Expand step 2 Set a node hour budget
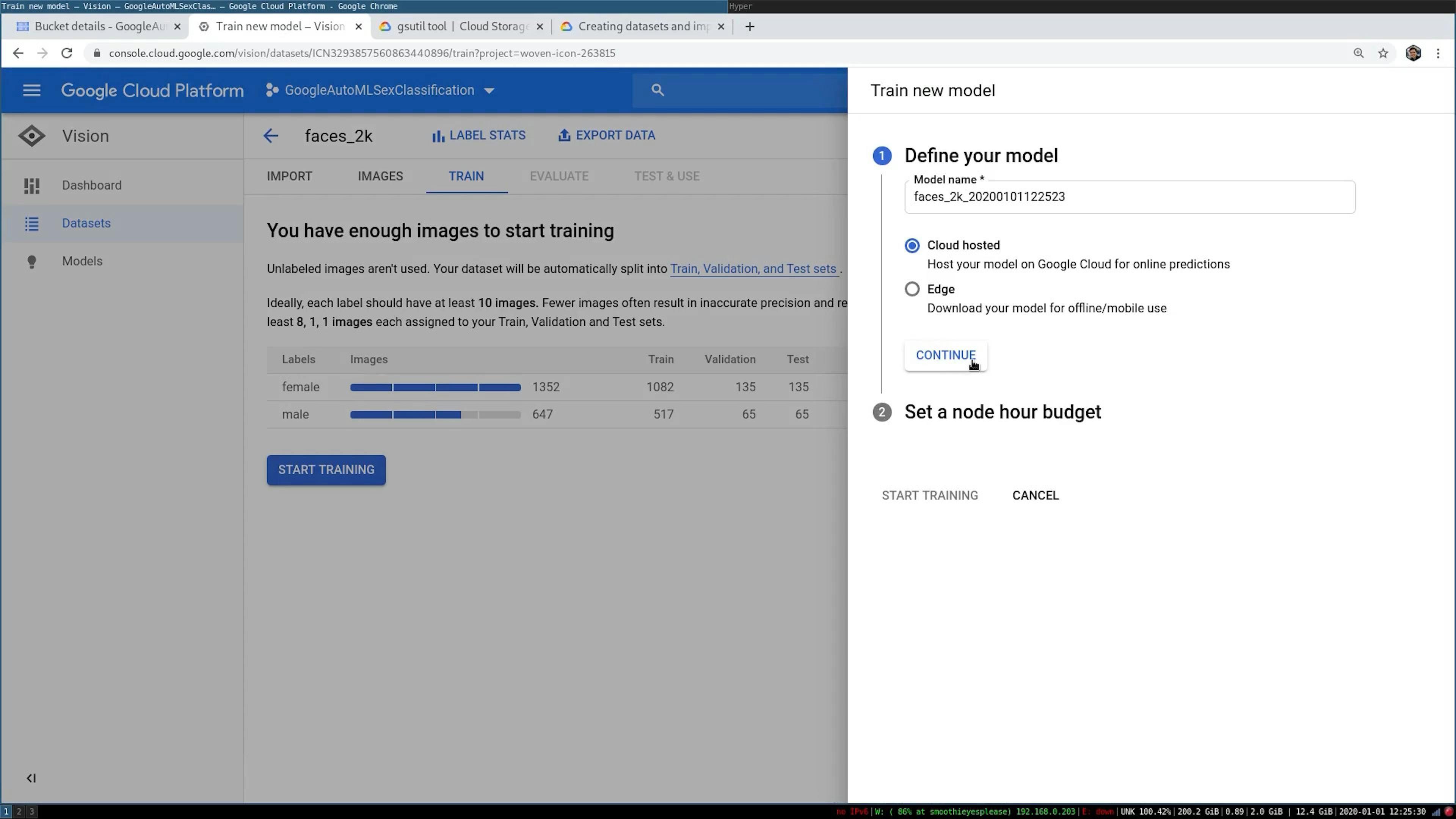Viewport: 1456px width, 819px height. (1002, 412)
